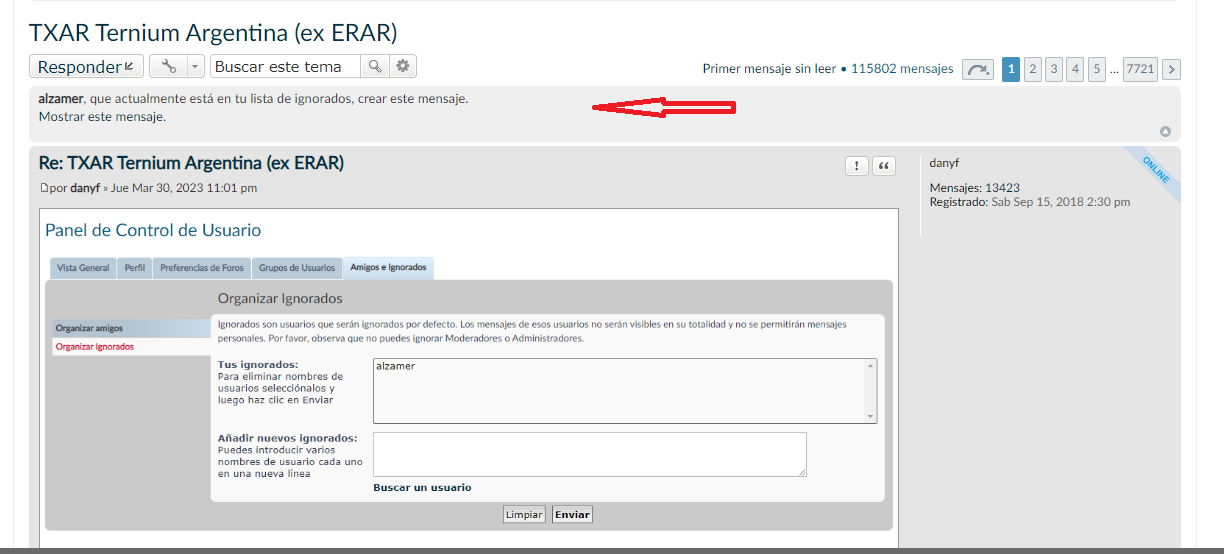Open 'Grupos de Usuarios' tab
The width and height of the screenshot is (1224, 554).
click(297, 268)
